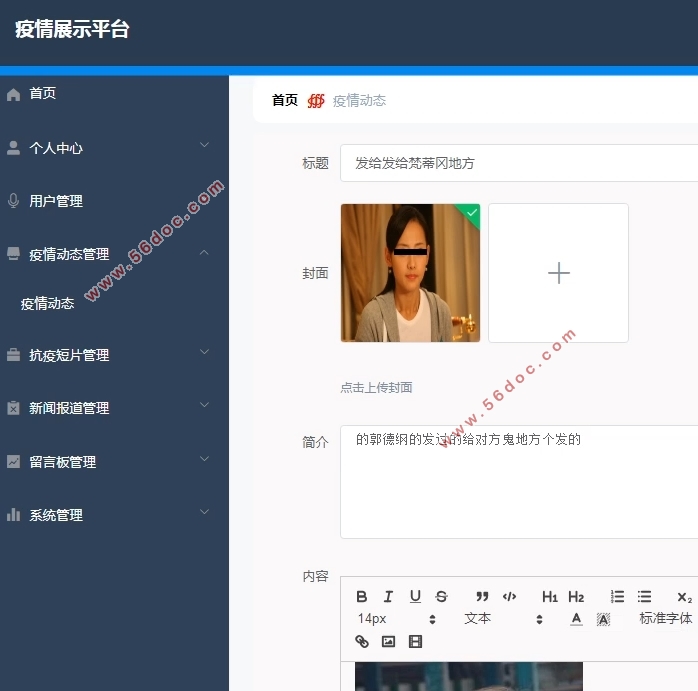Viewport: 698px width, 691px height.
Task: Click the 标题 title input field
Action: tap(519, 163)
